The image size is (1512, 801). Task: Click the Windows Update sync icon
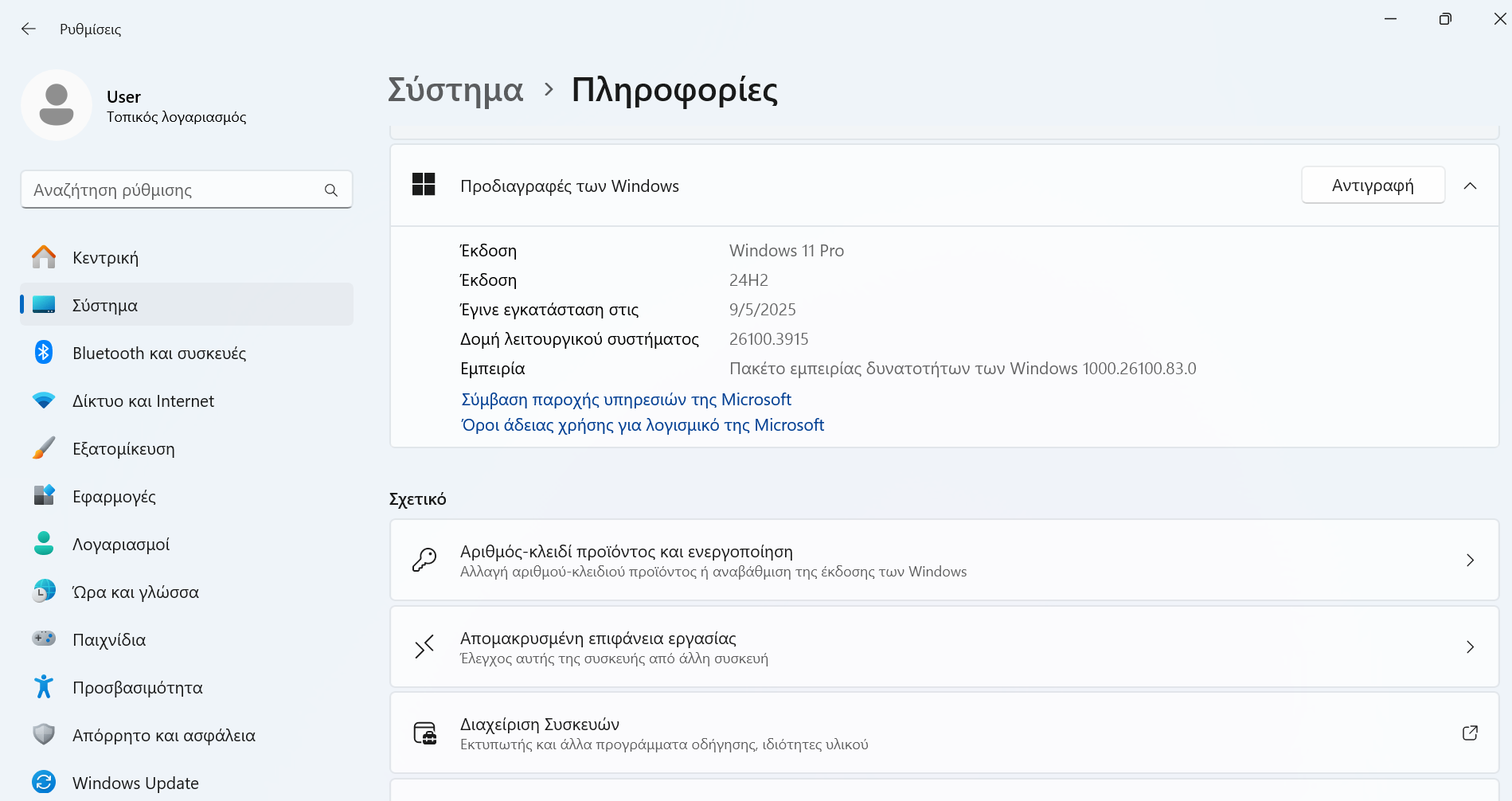(44, 783)
